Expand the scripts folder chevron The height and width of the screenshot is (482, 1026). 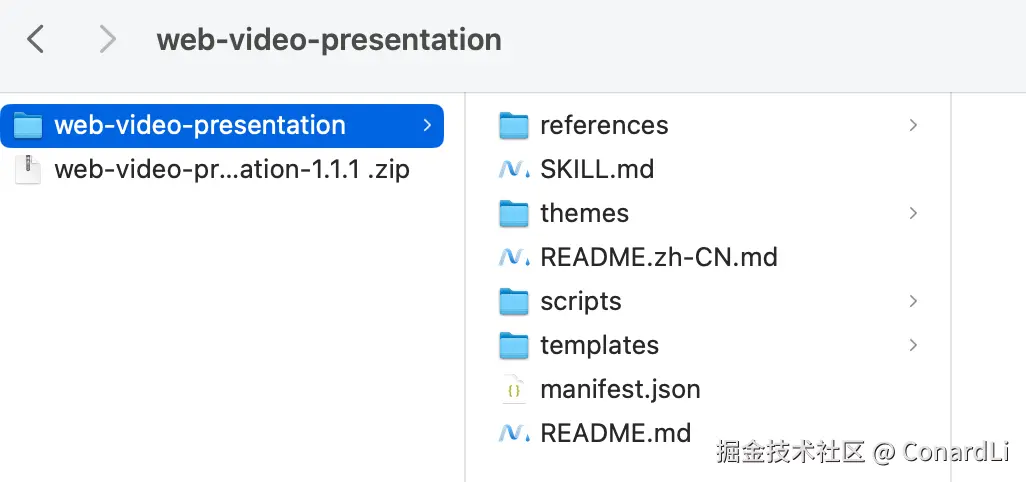pyautogui.click(x=913, y=301)
